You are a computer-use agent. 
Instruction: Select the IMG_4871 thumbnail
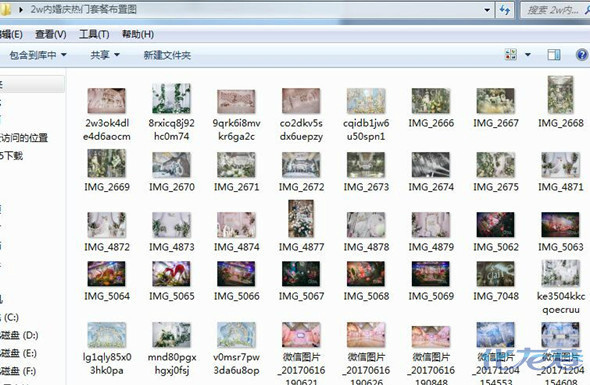pos(561,165)
